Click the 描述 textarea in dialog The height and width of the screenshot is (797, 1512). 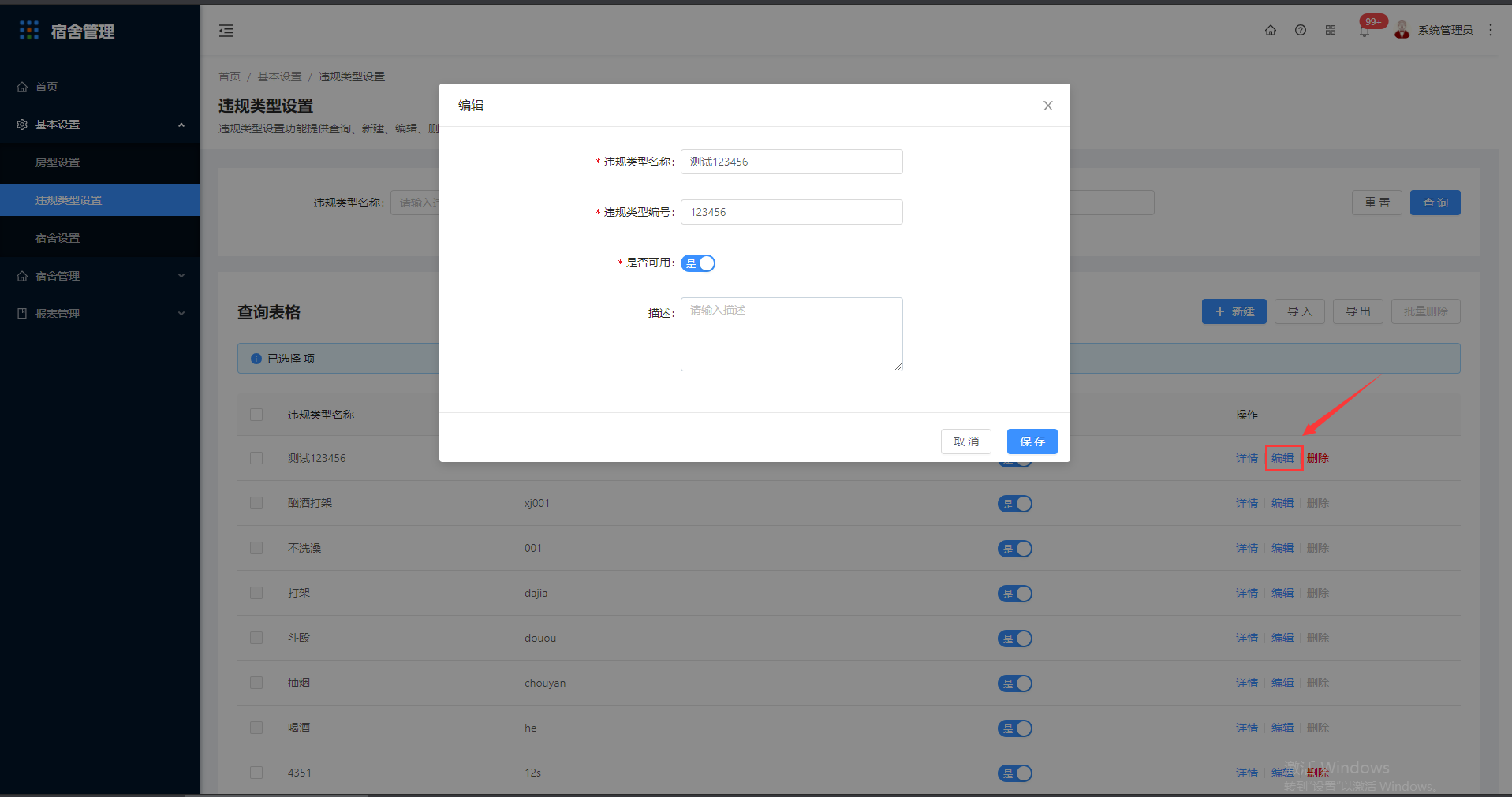[x=792, y=334]
